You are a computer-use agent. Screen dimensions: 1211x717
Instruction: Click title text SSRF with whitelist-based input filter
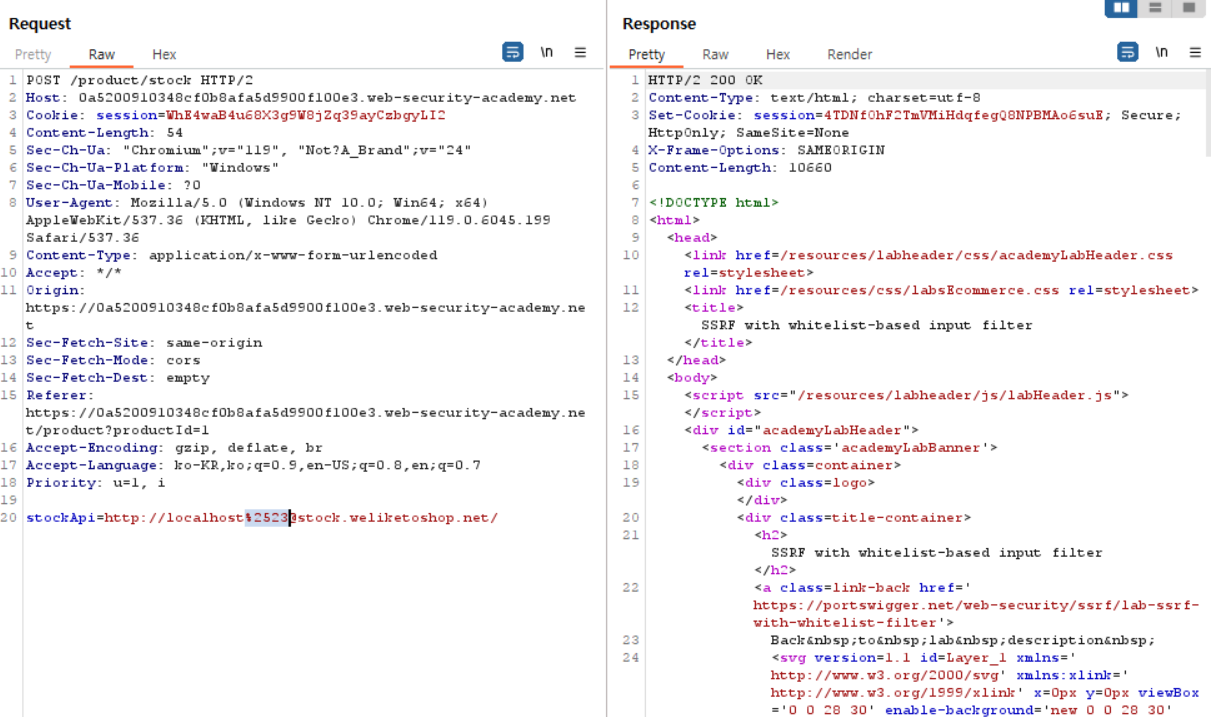click(867, 325)
